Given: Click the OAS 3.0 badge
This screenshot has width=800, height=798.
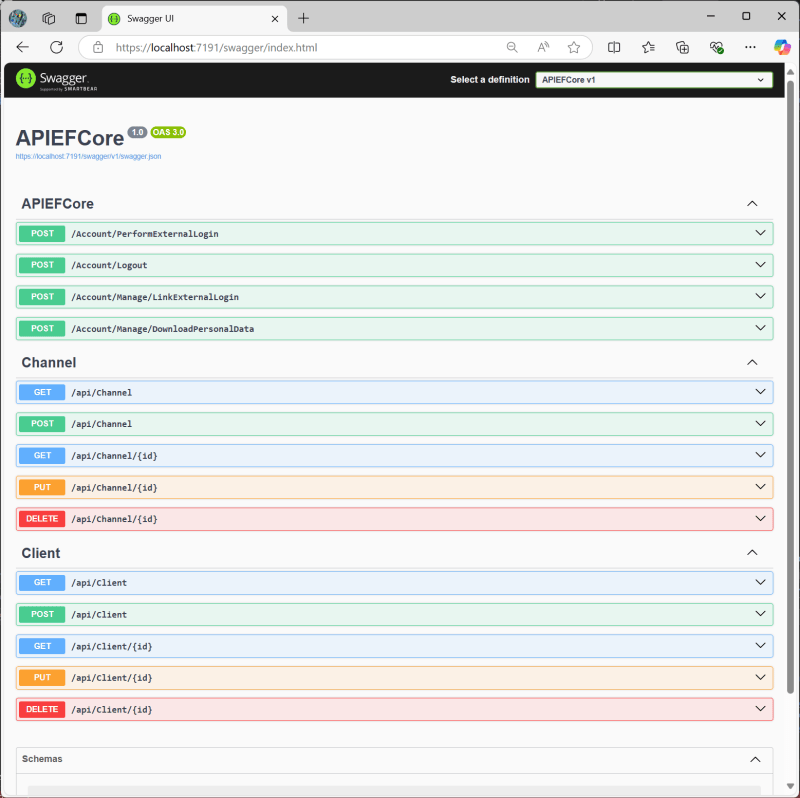Looking at the screenshot, I should point(168,132).
